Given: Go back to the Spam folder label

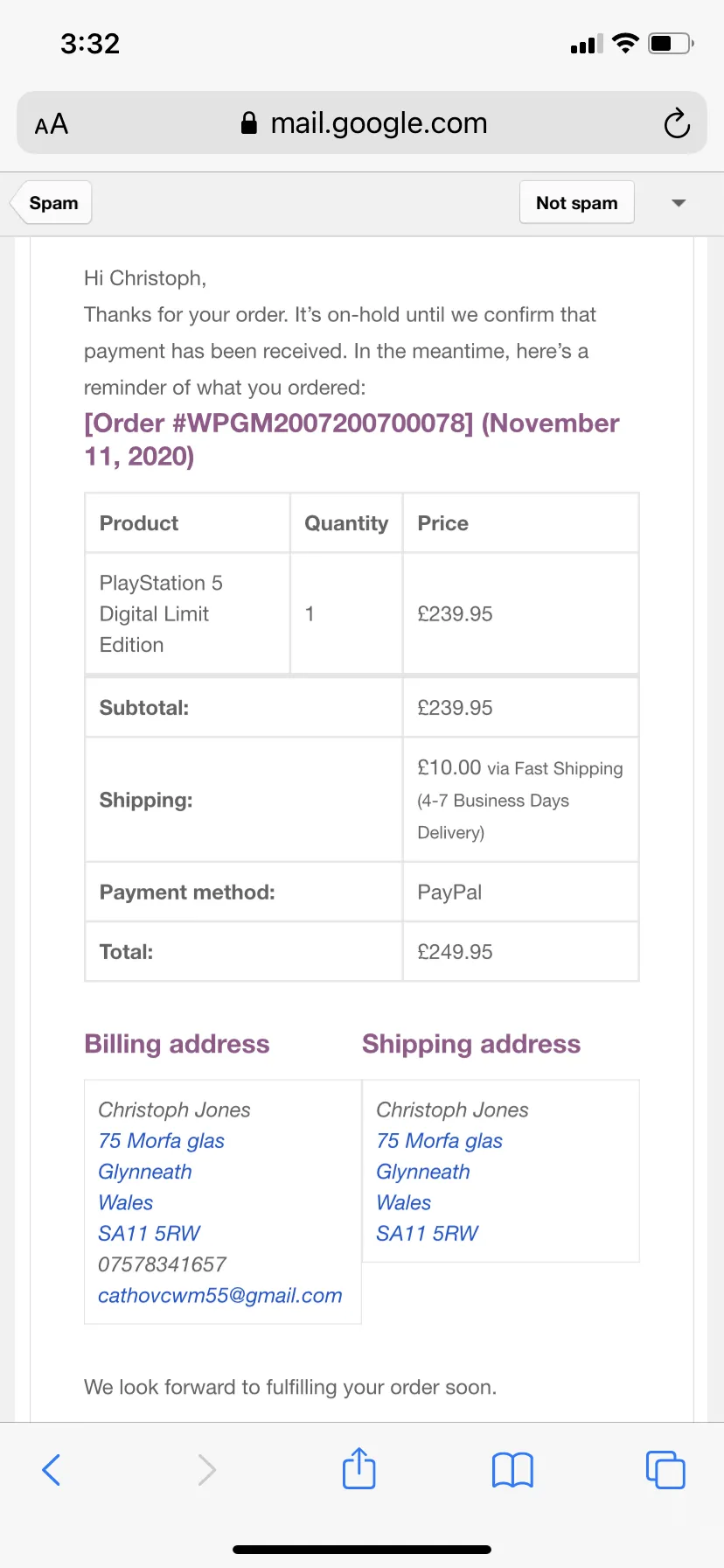Looking at the screenshot, I should 52,203.
